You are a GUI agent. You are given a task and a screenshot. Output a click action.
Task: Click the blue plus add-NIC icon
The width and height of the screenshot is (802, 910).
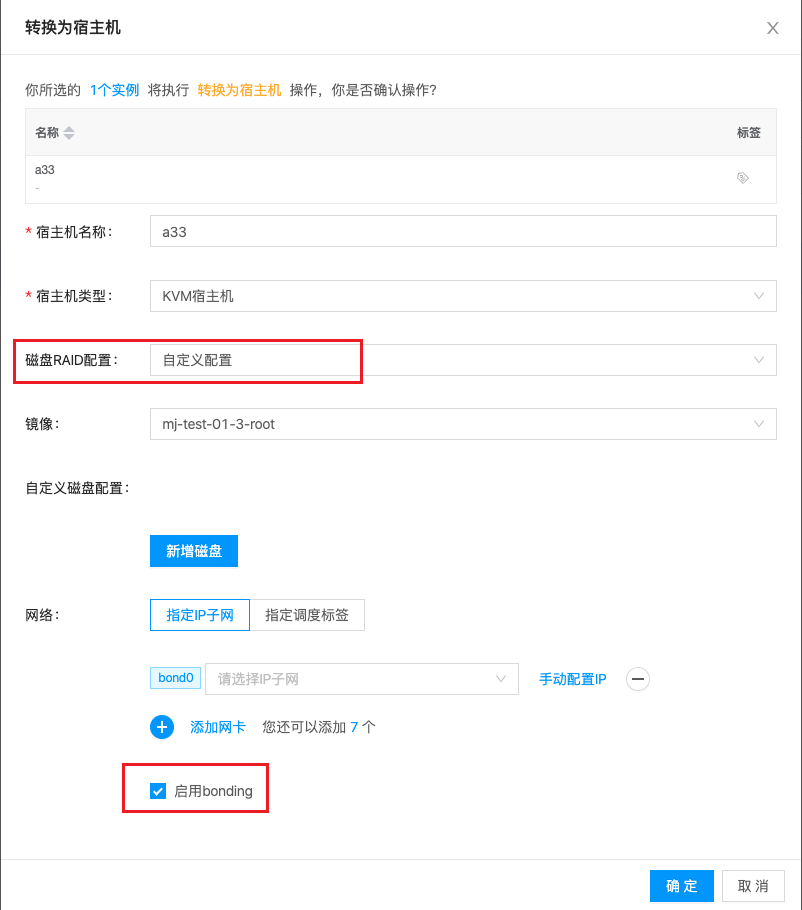(162, 727)
